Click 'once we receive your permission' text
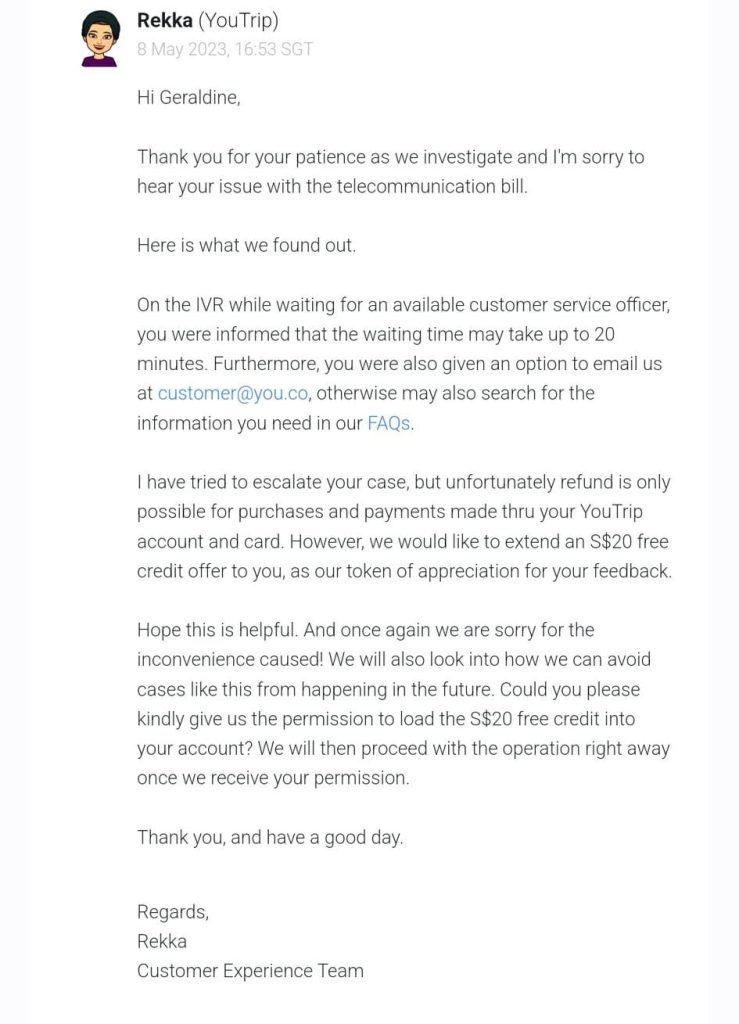 coord(274,778)
